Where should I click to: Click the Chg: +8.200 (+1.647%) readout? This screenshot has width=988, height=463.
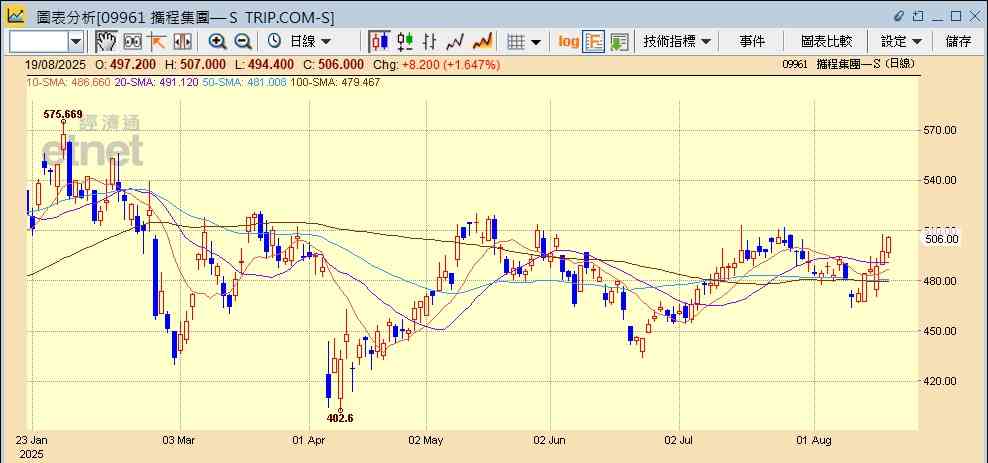(x=436, y=64)
